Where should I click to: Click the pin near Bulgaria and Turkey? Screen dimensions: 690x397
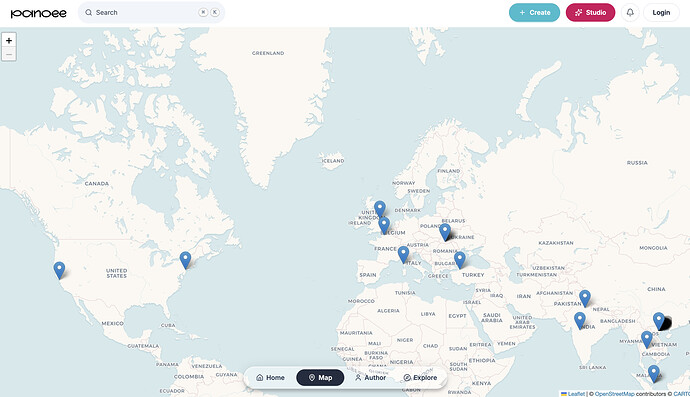click(x=459, y=260)
